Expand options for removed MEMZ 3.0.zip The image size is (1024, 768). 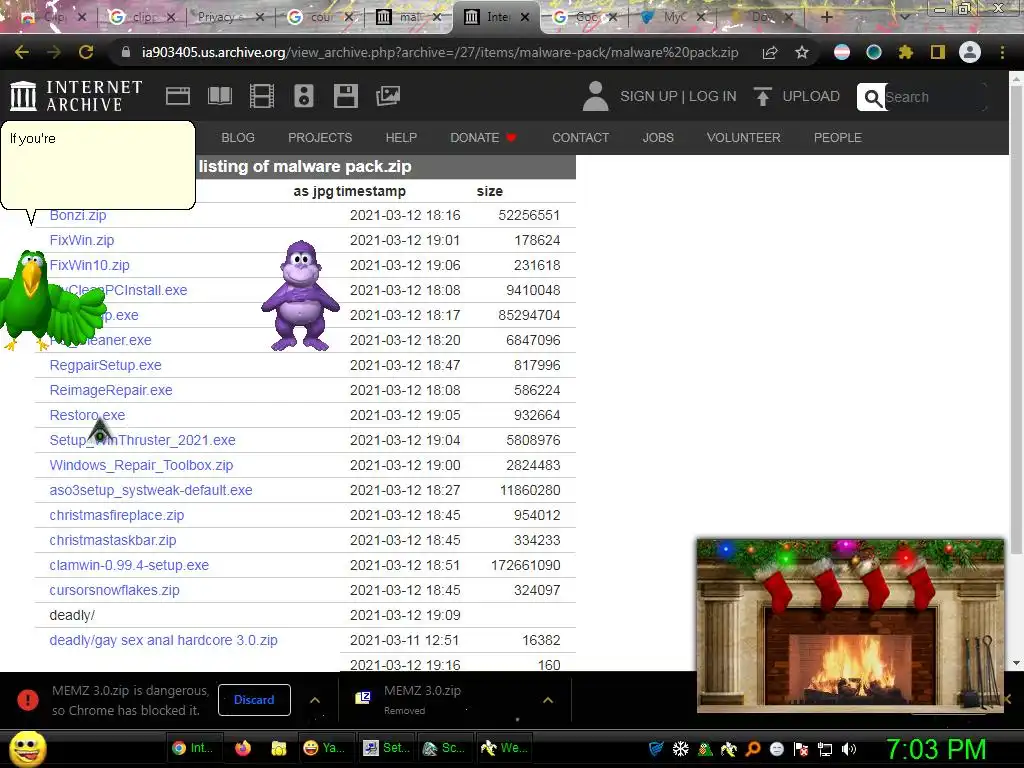coord(548,700)
